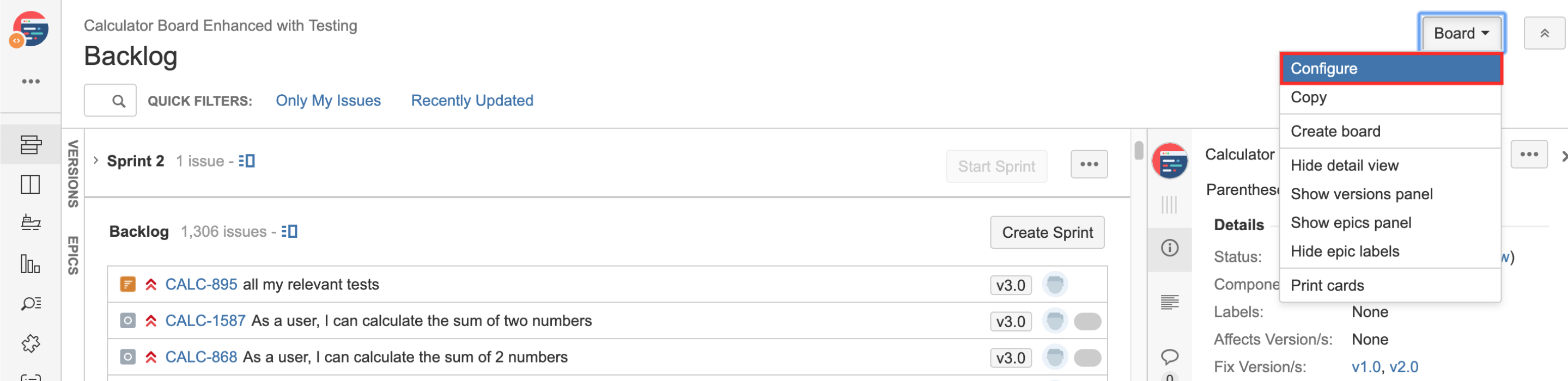
Task: Click the description lines icon
Action: 1169,302
